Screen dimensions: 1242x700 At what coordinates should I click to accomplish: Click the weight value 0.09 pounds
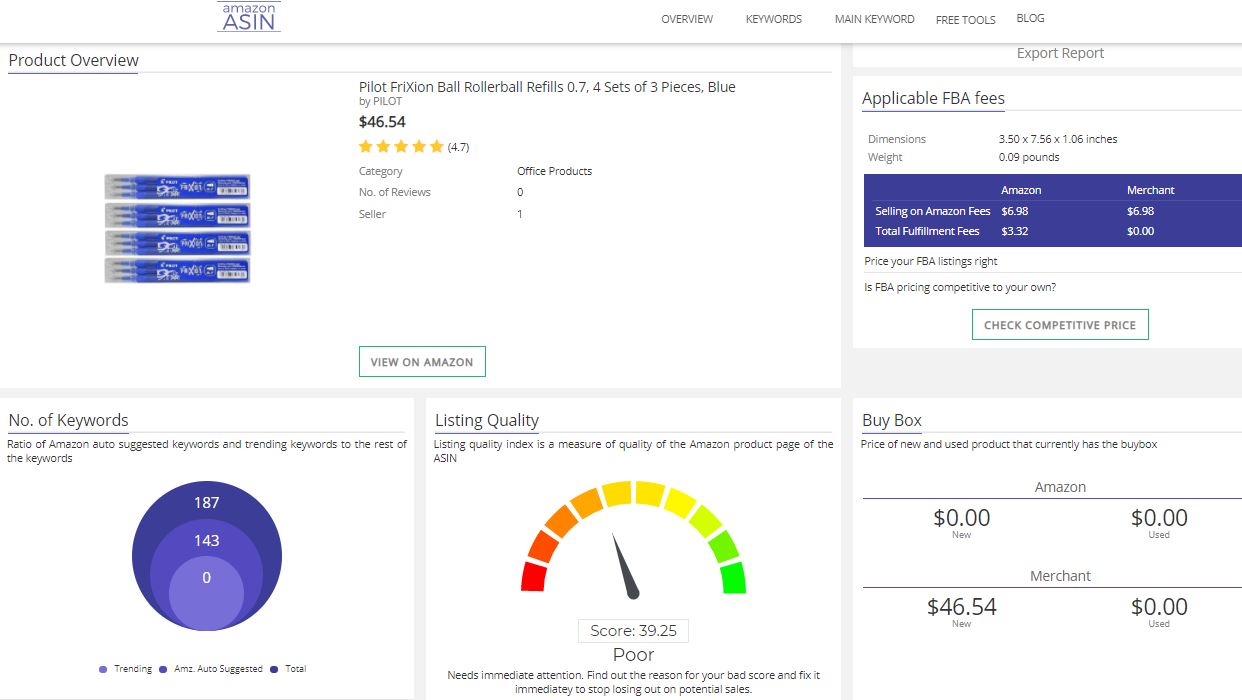[x=1029, y=157]
